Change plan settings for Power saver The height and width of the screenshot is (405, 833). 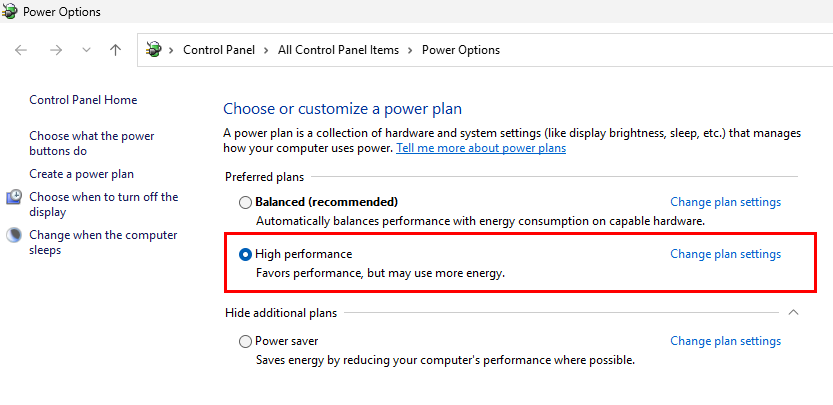click(726, 341)
